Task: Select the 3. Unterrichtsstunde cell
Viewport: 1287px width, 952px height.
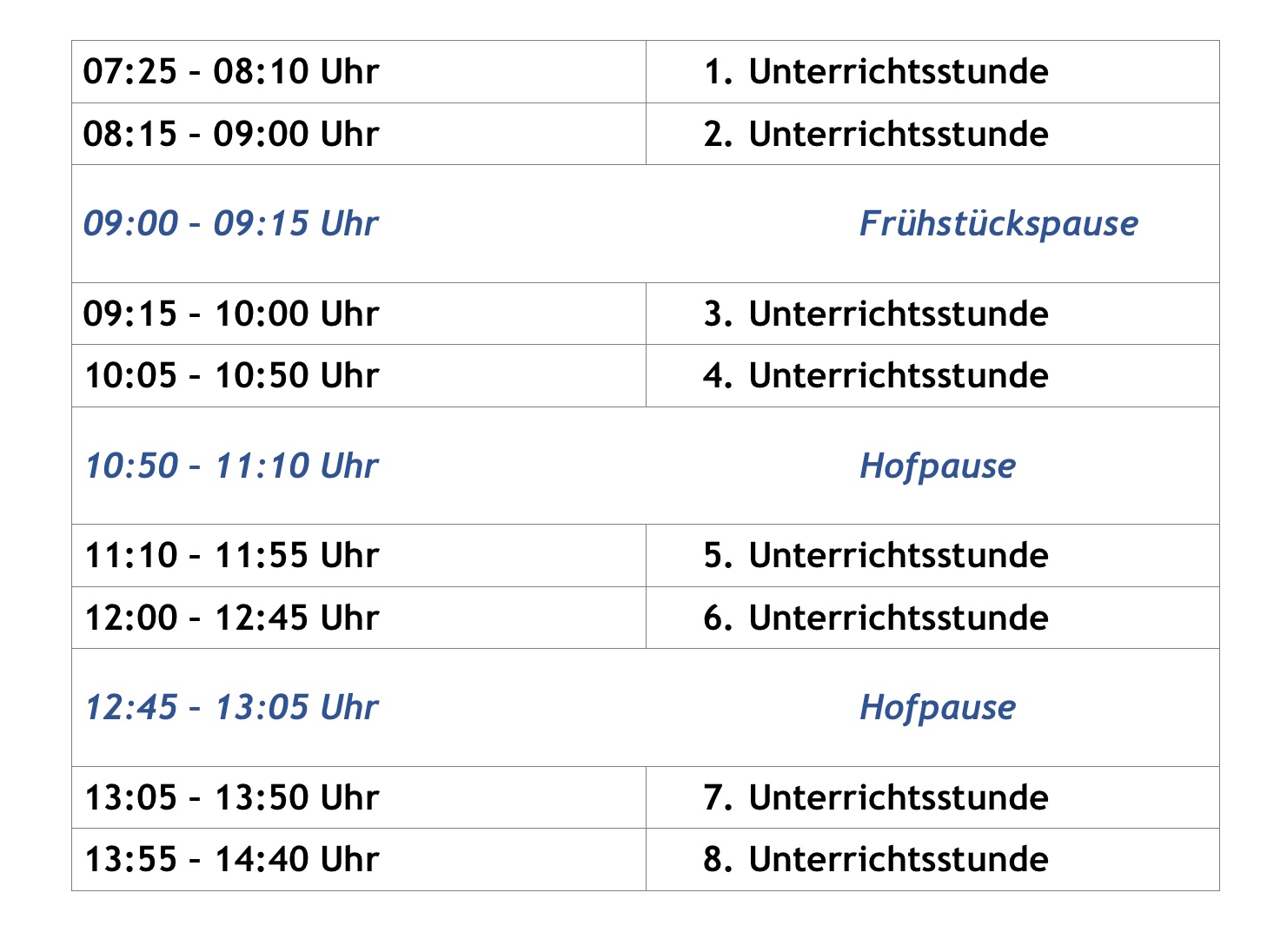Action: tap(876, 314)
